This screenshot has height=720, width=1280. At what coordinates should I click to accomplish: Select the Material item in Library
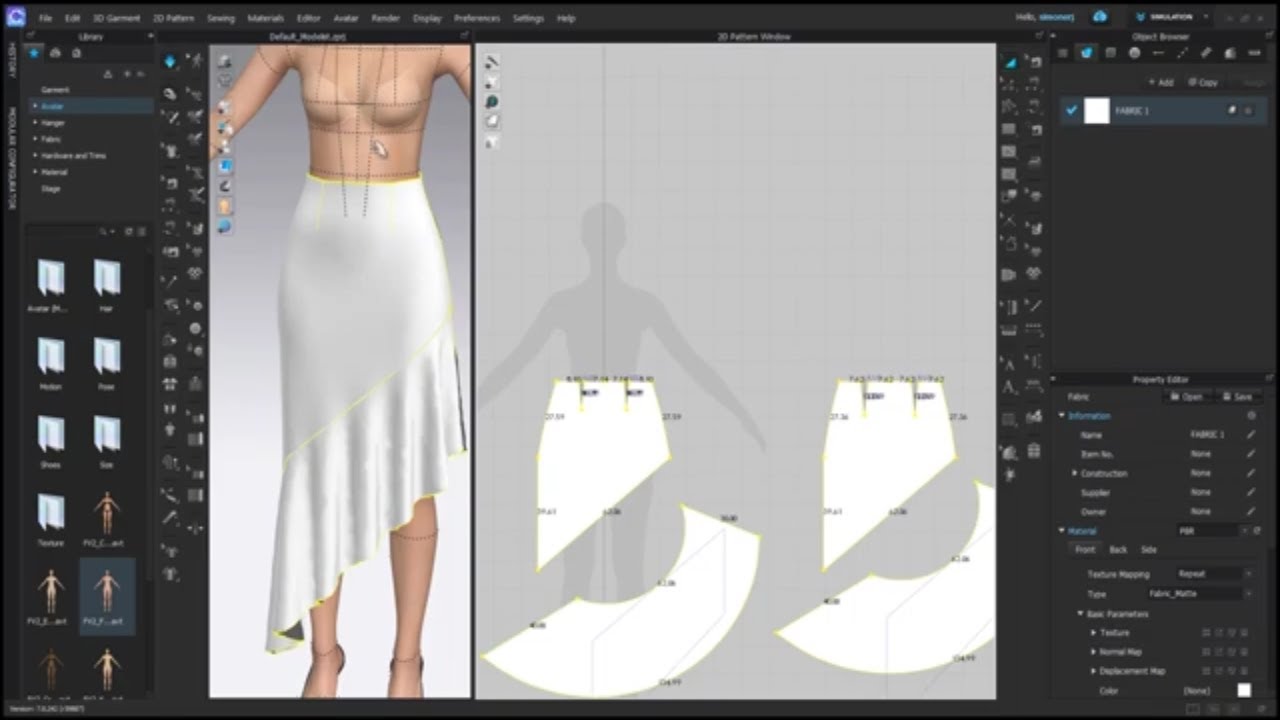coord(54,172)
